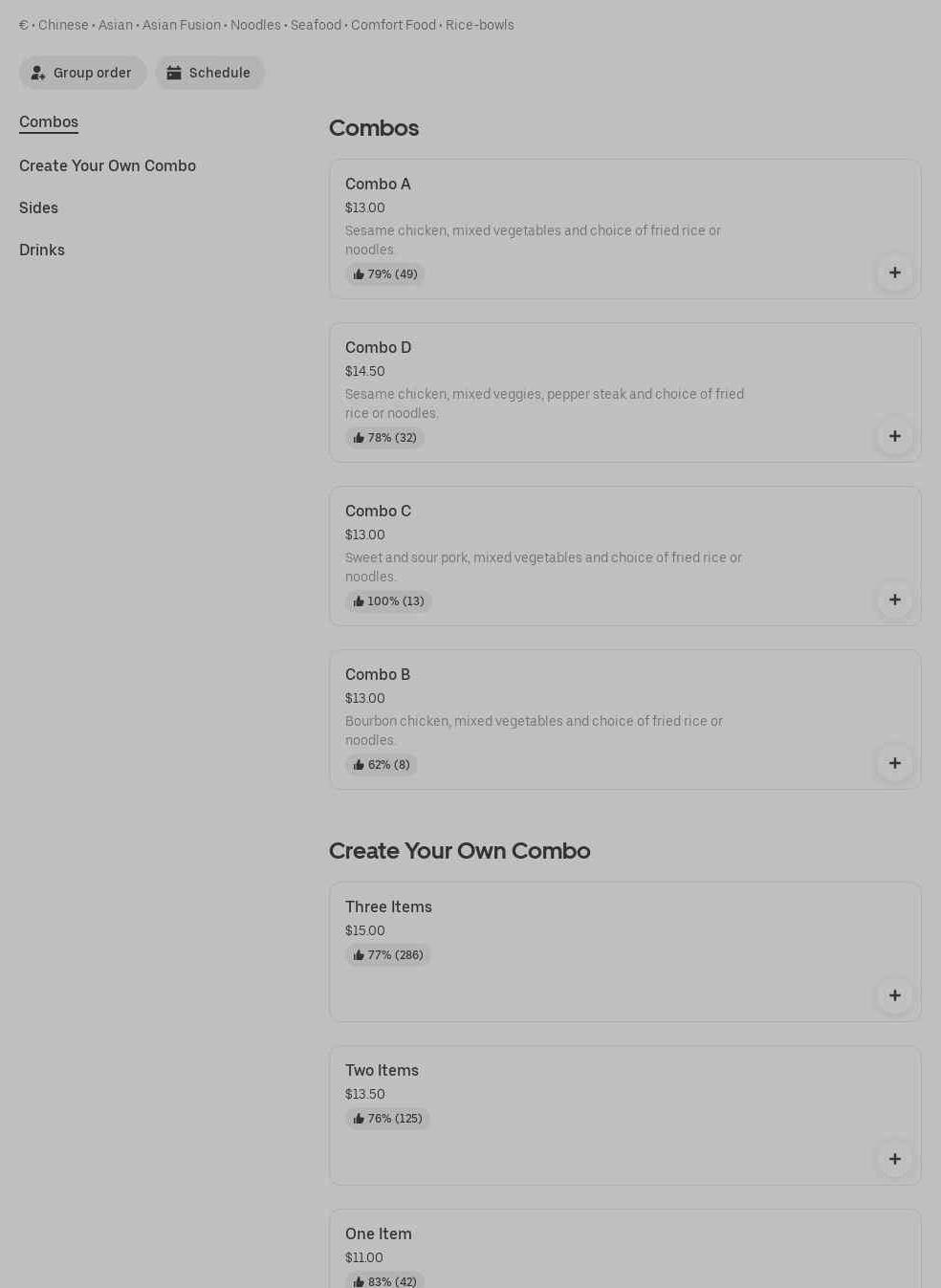Click Combo C price $13.00

(x=364, y=535)
